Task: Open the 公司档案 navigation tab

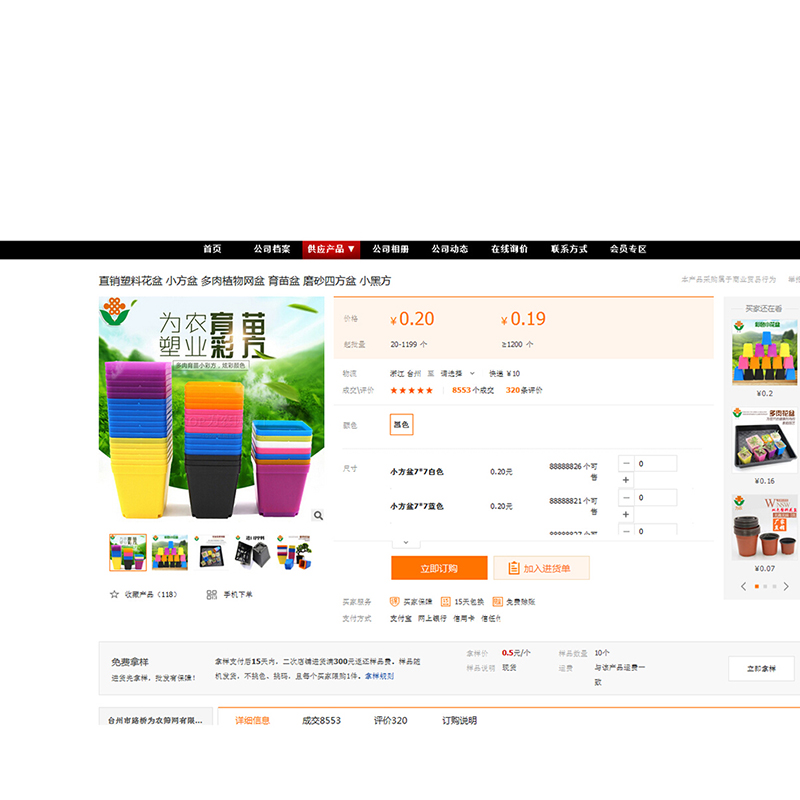Action: click(272, 249)
